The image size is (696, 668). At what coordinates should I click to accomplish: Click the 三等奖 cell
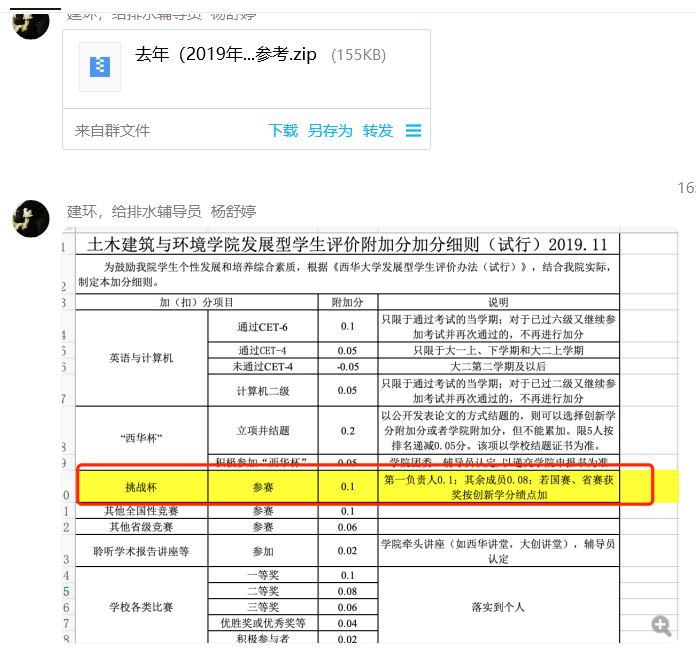click(x=263, y=607)
